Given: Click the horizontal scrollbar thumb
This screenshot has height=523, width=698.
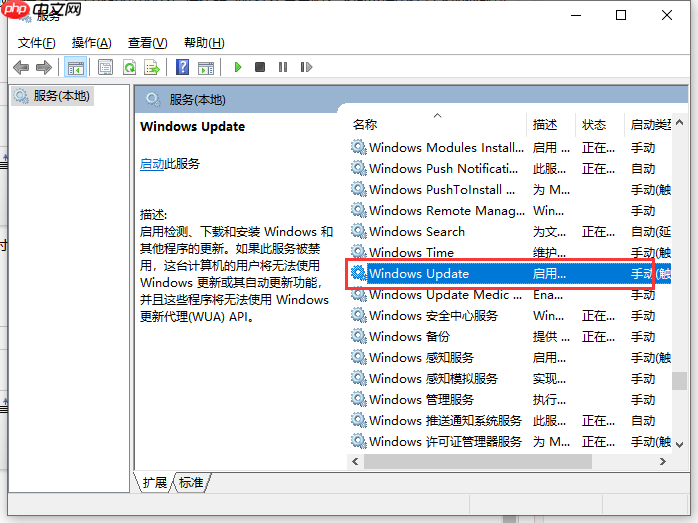Looking at the screenshot, I should 478,462.
